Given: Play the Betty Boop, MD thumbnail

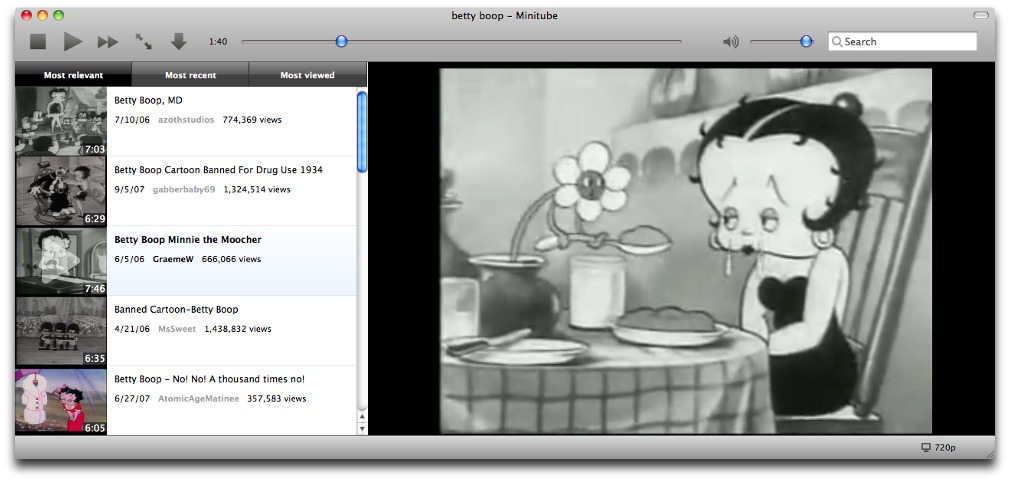Looking at the screenshot, I should click(61, 121).
